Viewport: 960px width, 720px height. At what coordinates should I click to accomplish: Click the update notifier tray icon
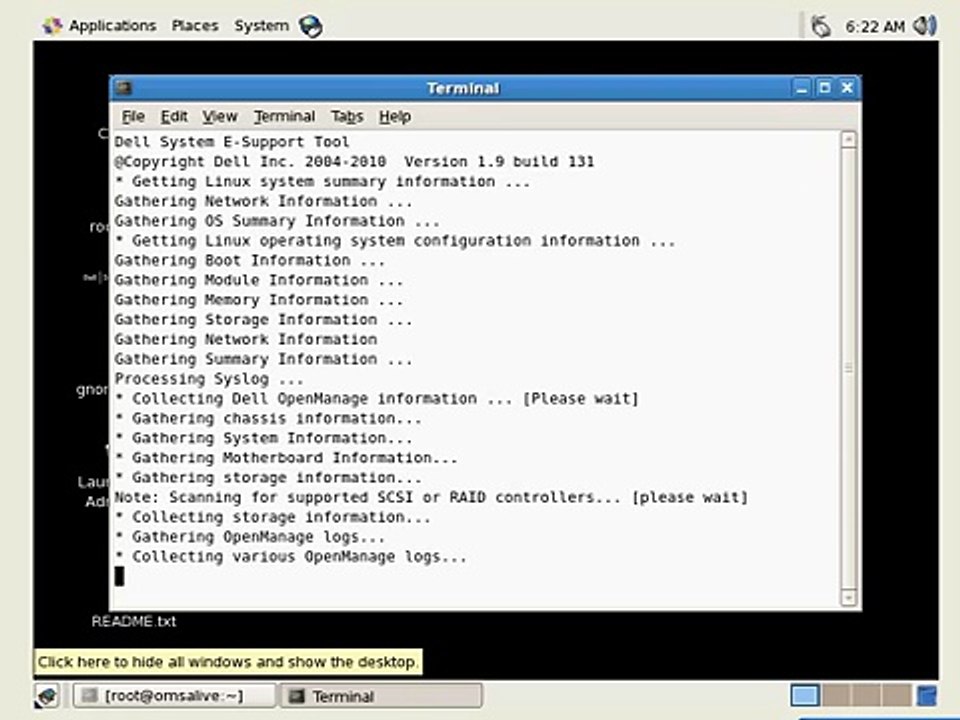pyautogui.click(x=820, y=26)
